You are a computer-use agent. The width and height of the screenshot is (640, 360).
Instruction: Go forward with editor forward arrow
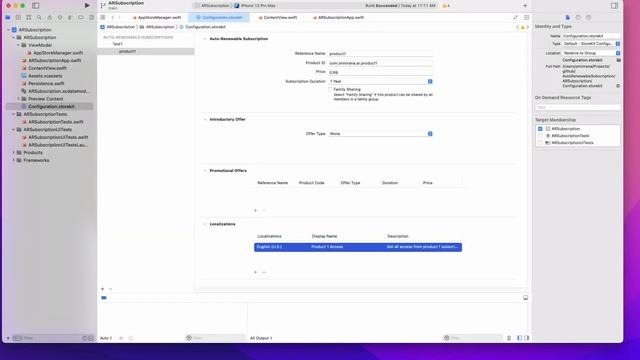[120, 18]
